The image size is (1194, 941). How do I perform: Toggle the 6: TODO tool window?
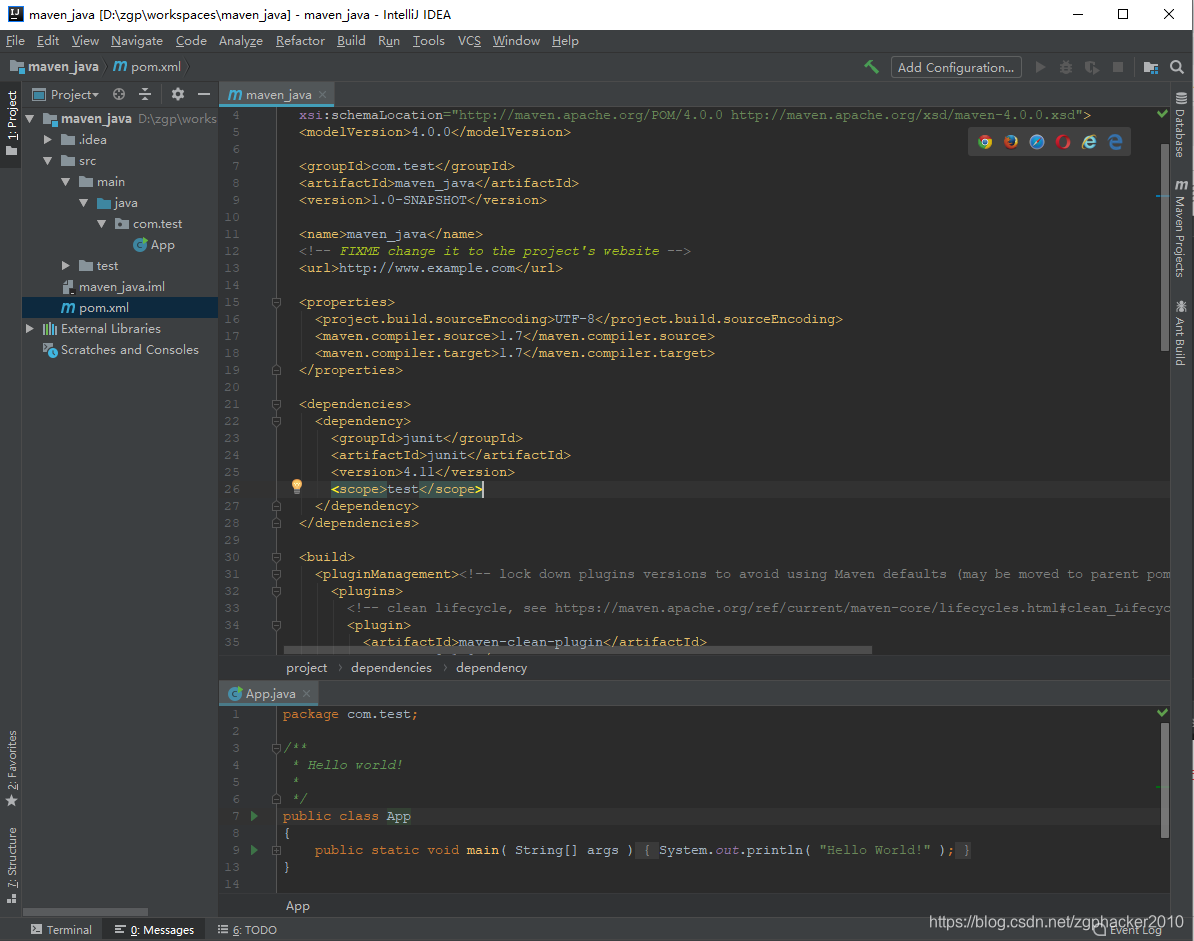247,930
